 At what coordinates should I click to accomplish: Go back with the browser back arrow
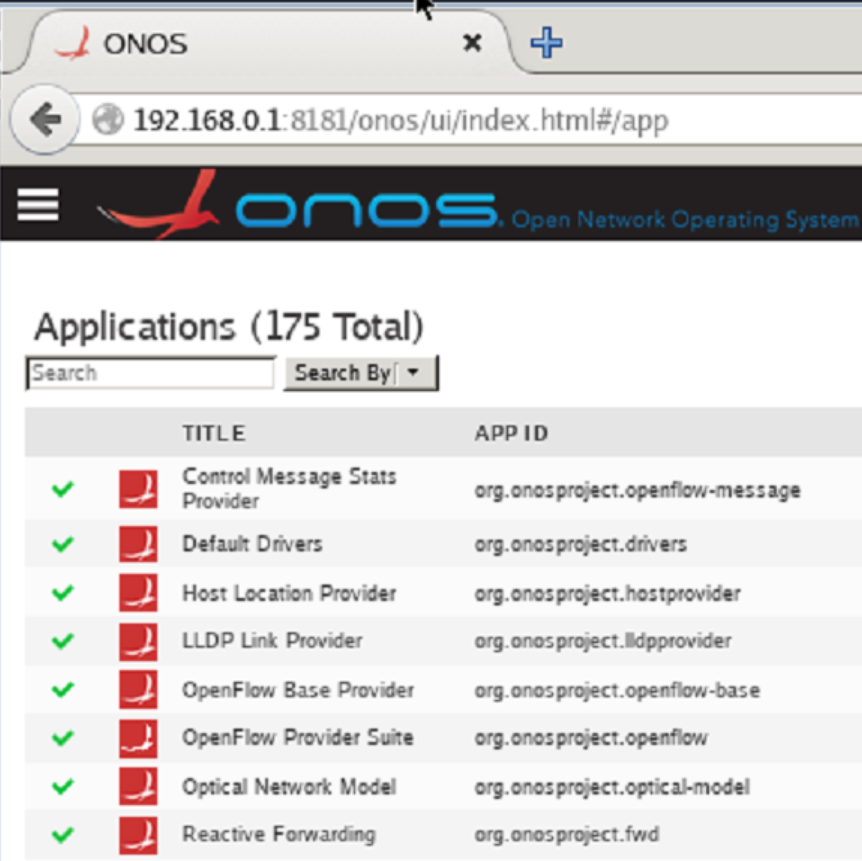(45, 119)
